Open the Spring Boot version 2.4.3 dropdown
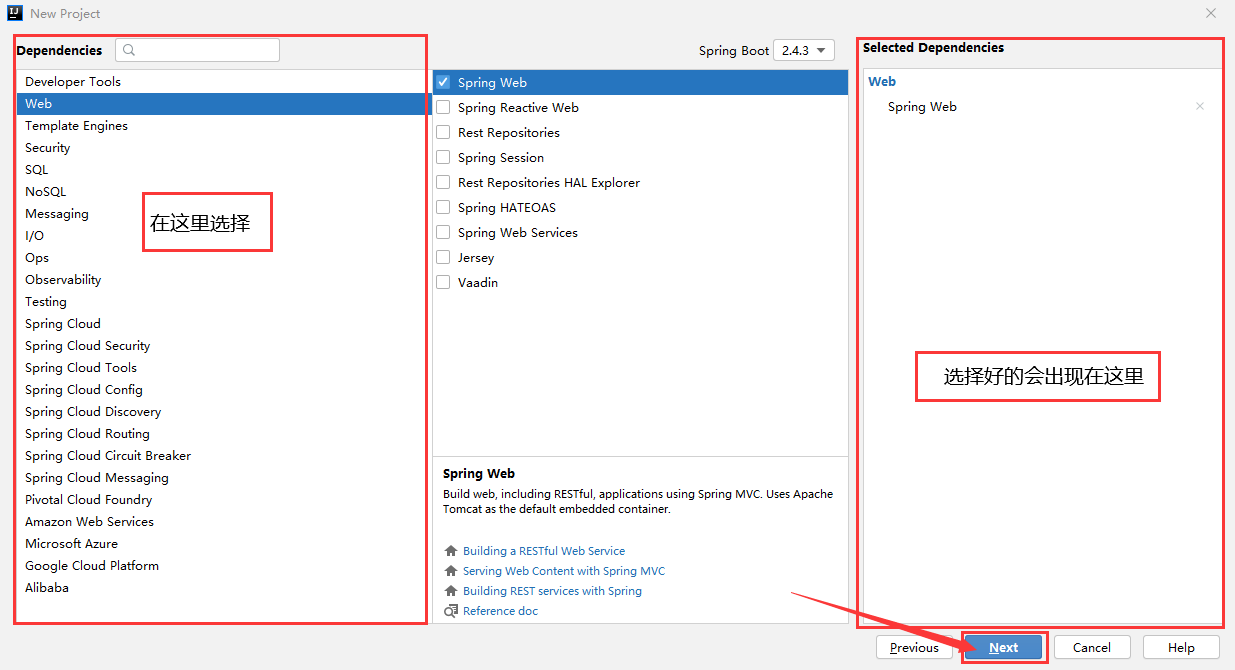Image resolution: width=1235 pixels, height=670 pixels. tap(804, 50)
